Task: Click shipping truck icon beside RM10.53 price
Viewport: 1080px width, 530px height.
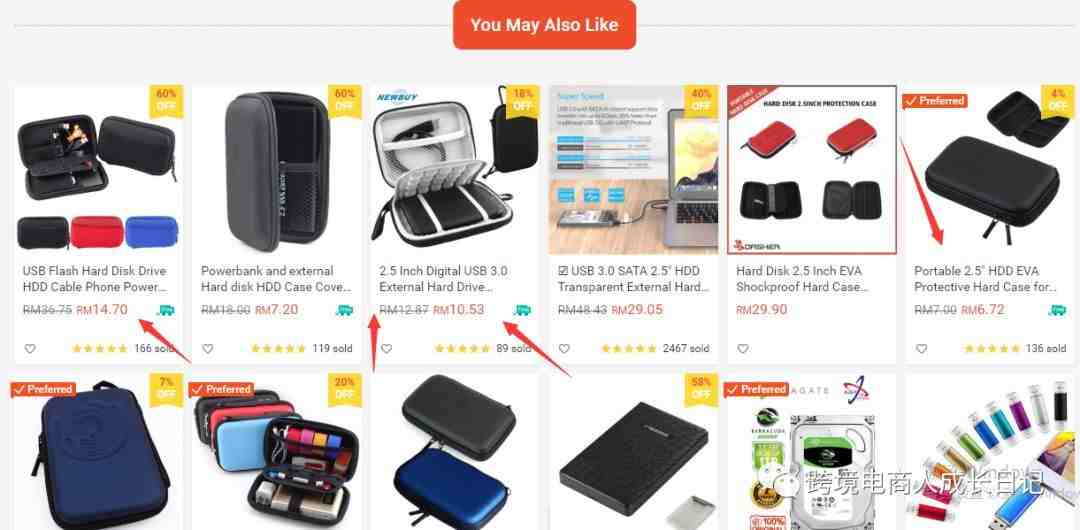Action: tap(523, 310)
